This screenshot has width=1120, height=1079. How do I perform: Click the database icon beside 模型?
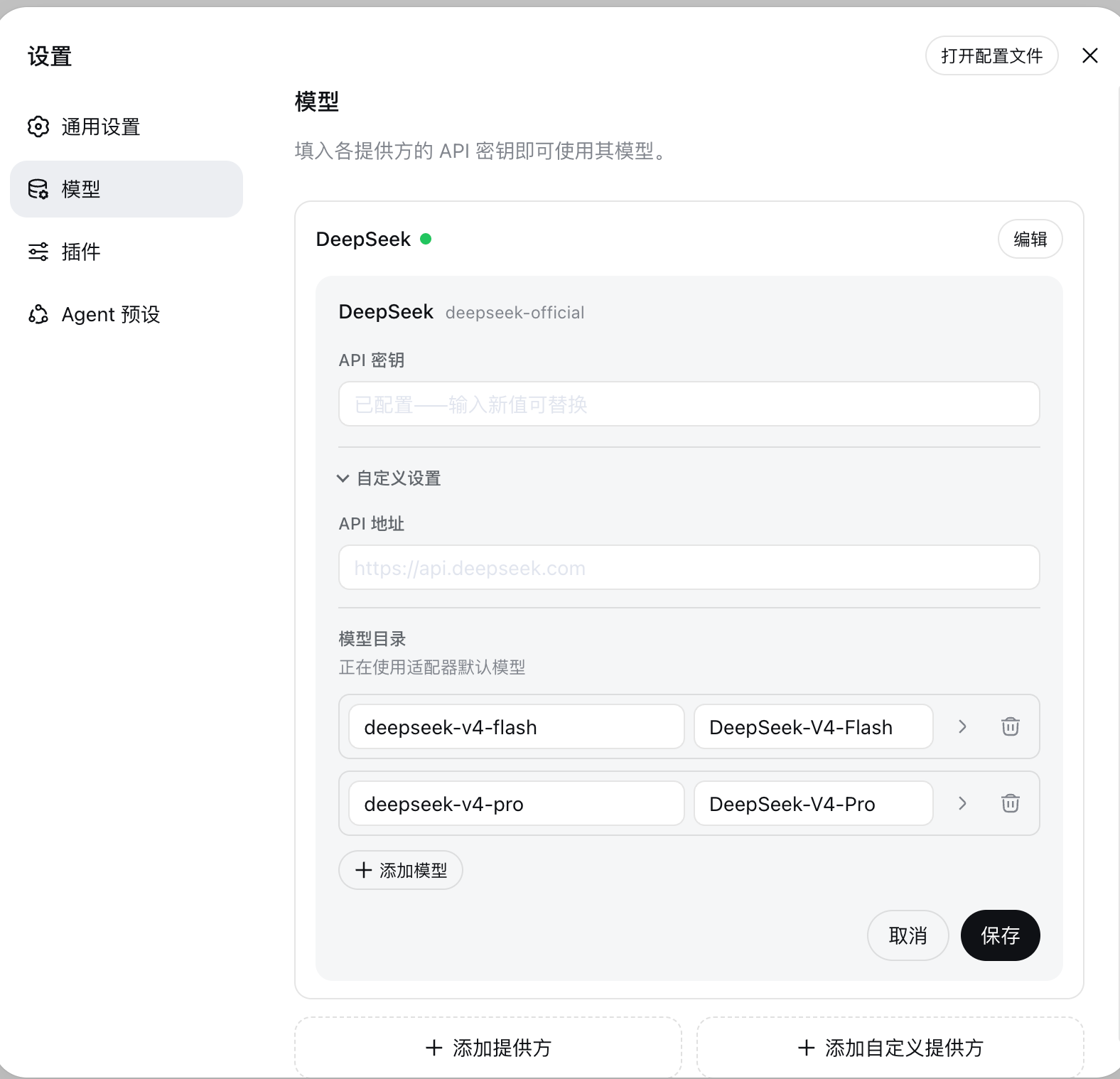38,189
